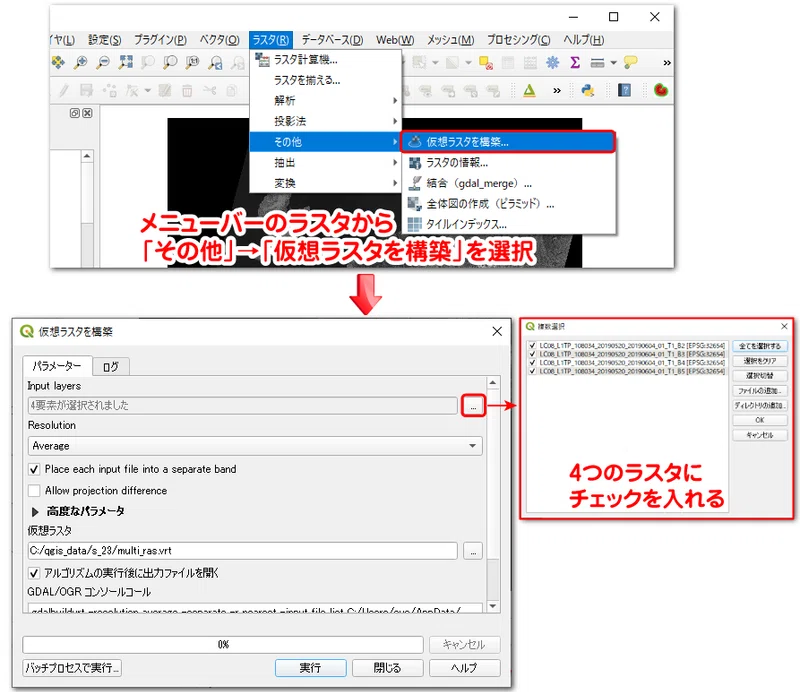Expand the 高度なパラメータ section
The height and width of the screenshot is (692, 800).
(35, 511)
